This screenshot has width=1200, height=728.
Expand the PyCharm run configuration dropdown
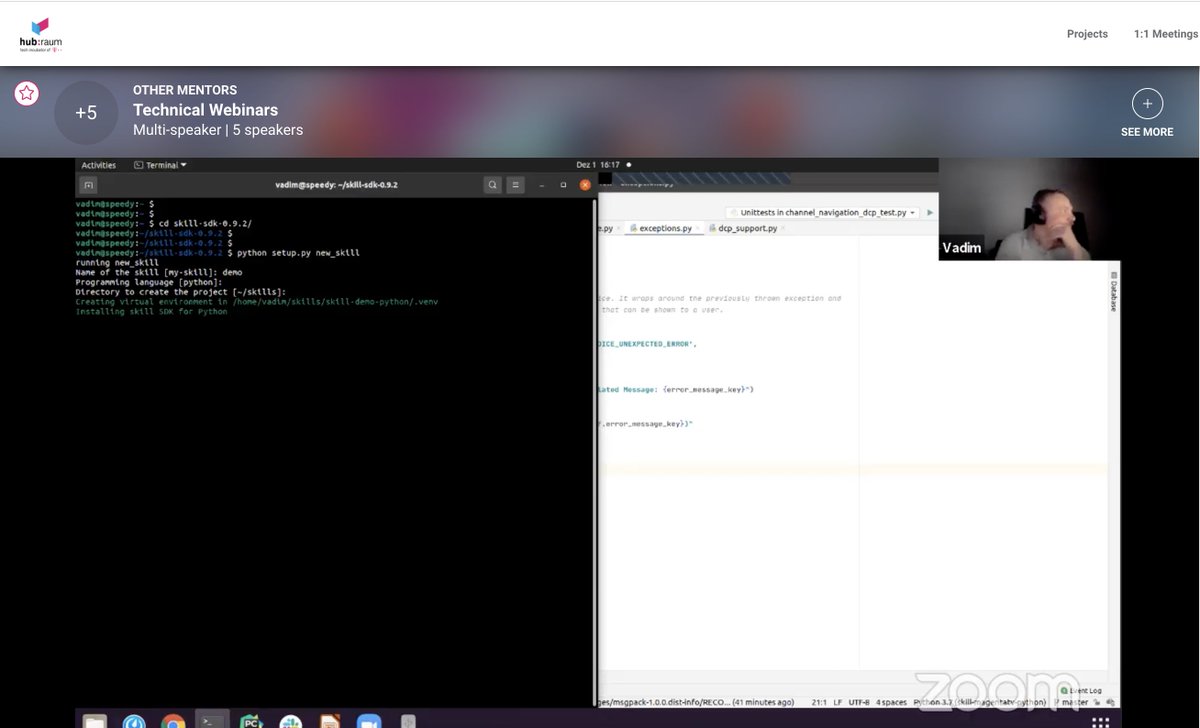point(824,213)
